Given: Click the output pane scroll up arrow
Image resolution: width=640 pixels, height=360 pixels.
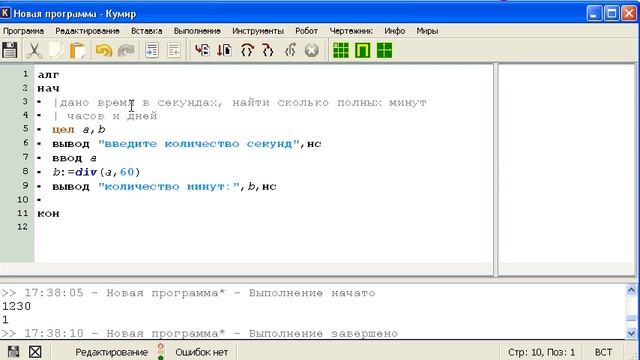Looking at the screenshot, I should tap(631, 290).
